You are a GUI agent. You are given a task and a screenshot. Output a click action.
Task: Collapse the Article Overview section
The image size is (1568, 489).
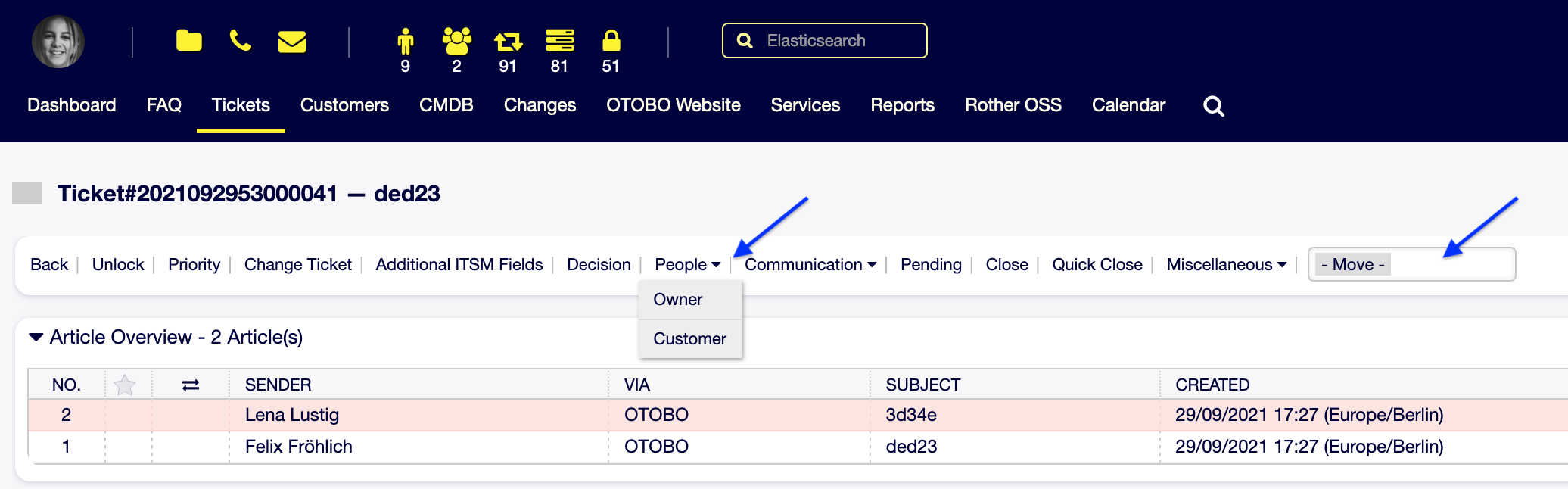(36, 337)
